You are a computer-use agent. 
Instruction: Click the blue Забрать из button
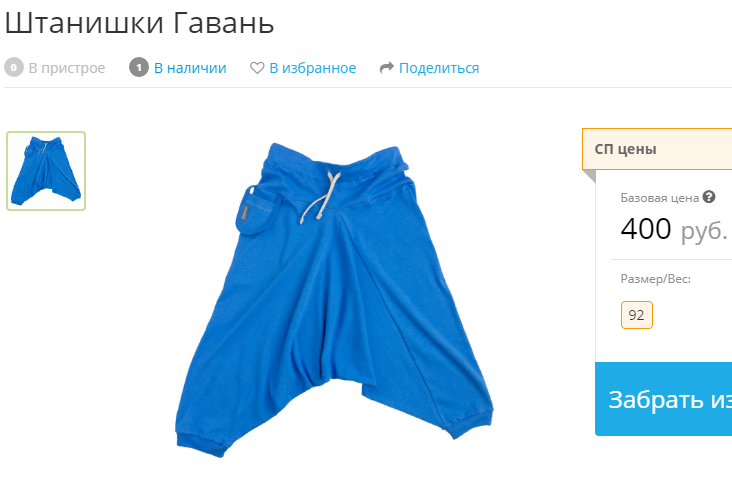click(x=663, y=399)
